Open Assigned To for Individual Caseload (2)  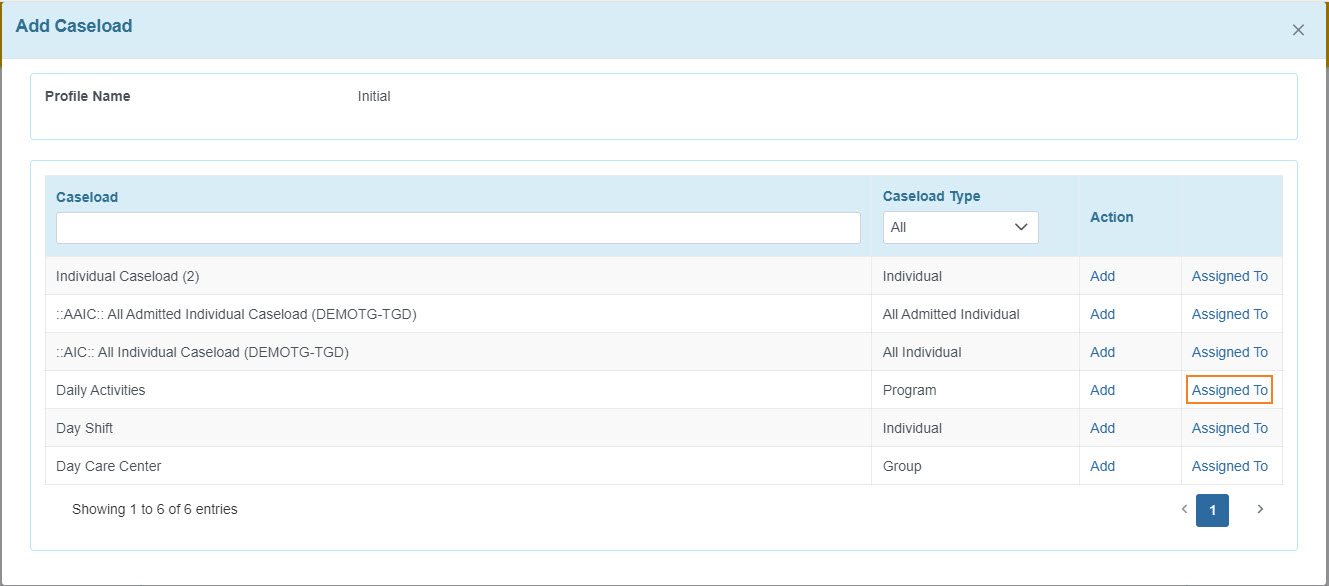(x=1229, y=276)
